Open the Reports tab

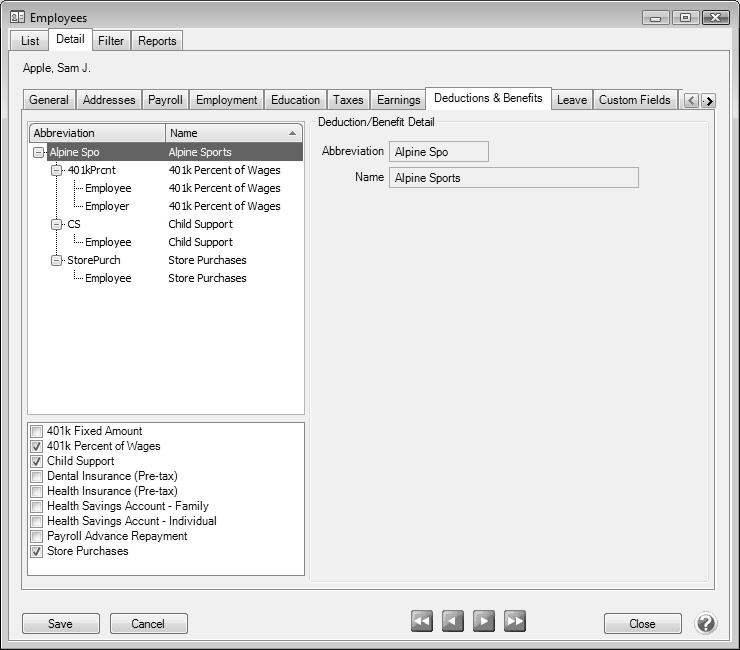click(x=157, y=41)
